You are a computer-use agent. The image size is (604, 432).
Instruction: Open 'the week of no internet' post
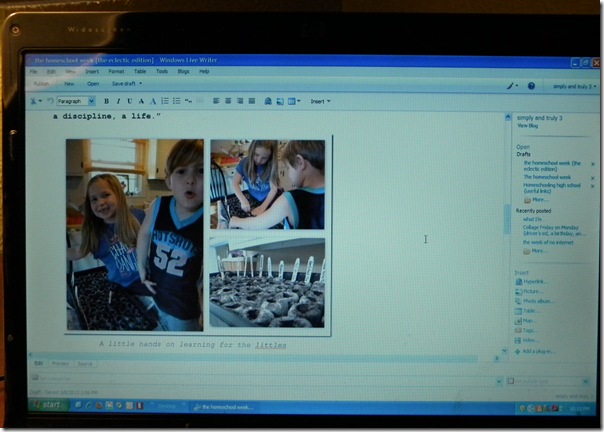click(x=548, y=242)
